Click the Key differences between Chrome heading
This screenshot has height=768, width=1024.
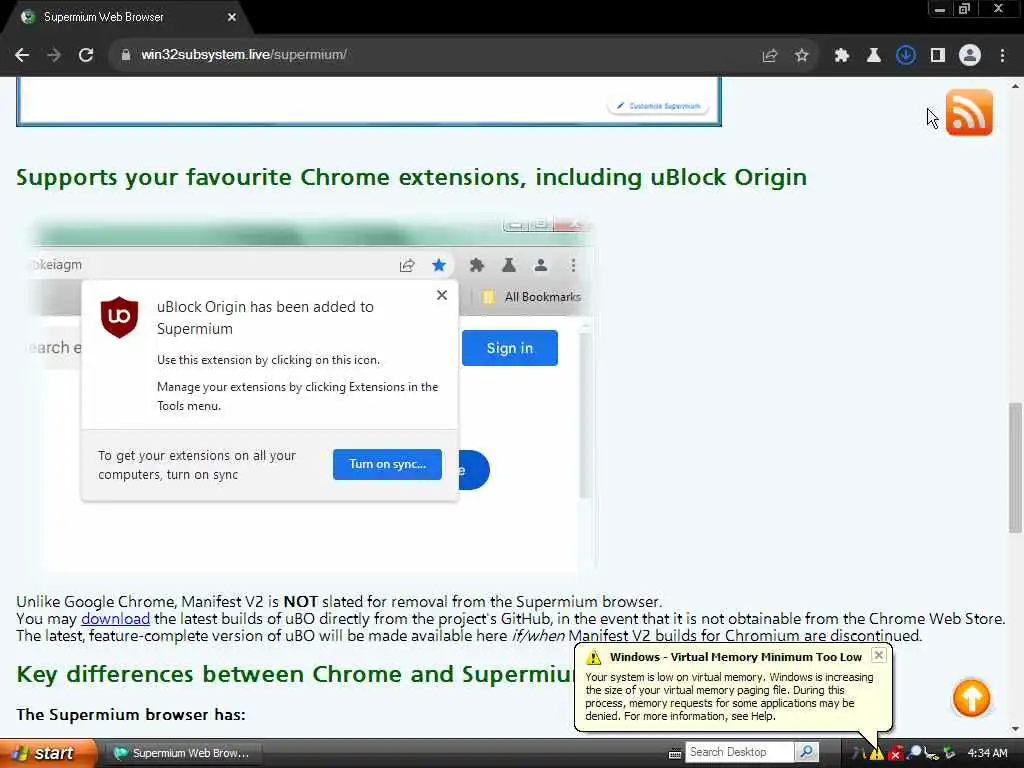[x=295, y=675]
